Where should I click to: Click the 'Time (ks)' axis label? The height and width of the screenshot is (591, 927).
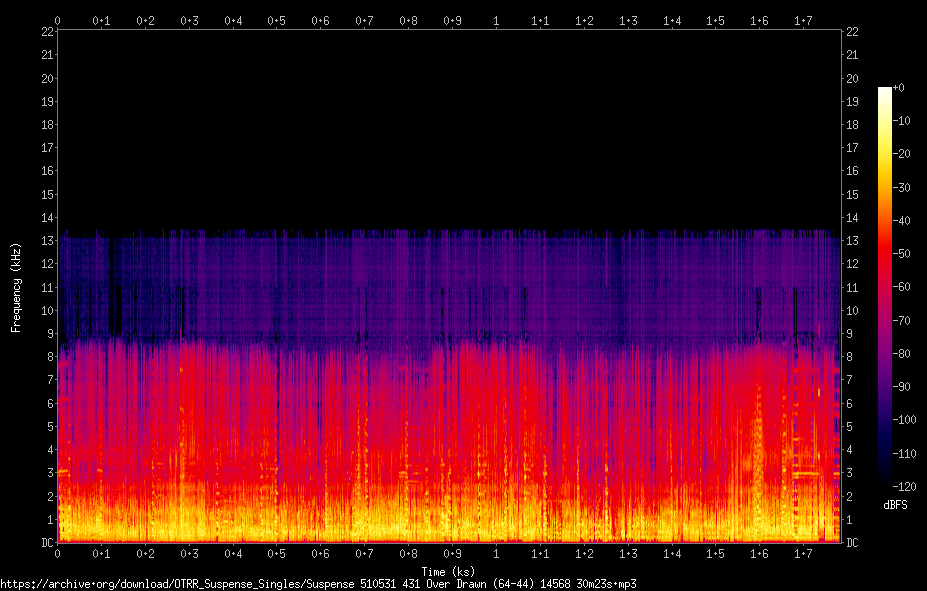point(448,571)
